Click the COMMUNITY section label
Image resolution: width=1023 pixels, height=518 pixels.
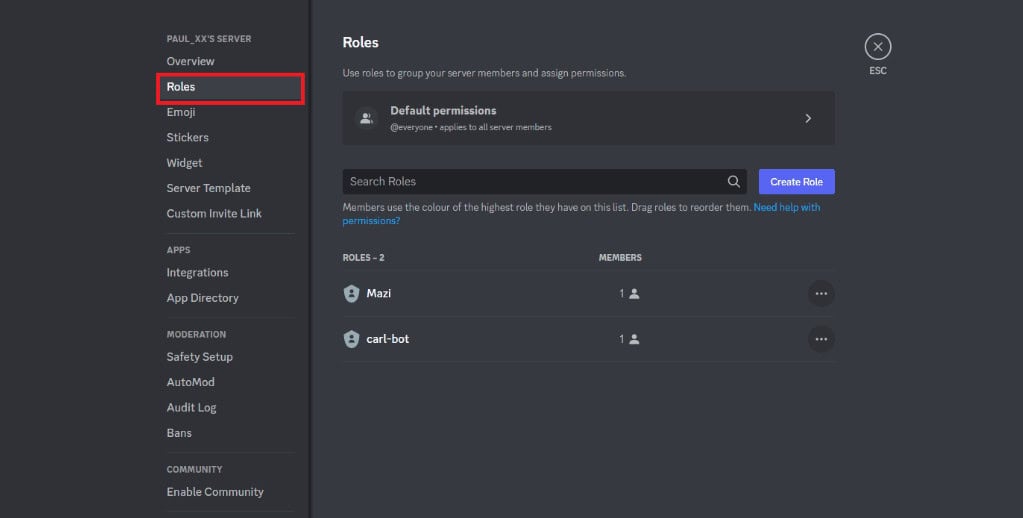[194, 470]
